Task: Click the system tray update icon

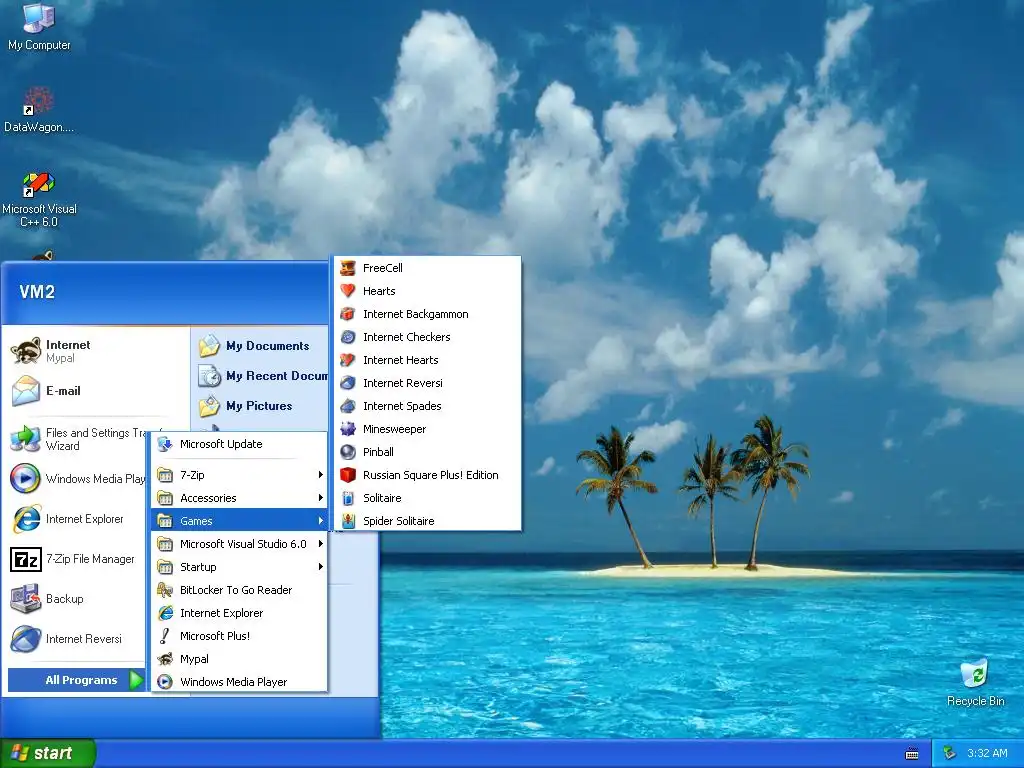Action: pyautogui.click(x=950, y=753)
